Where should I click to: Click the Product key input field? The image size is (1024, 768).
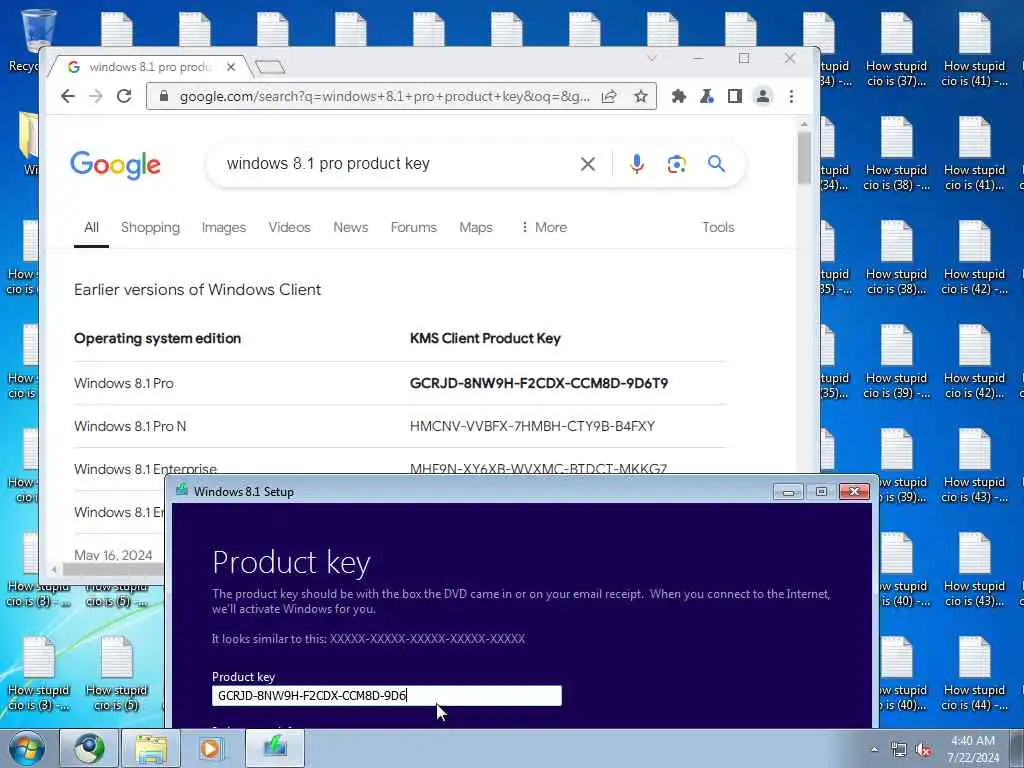387,696
